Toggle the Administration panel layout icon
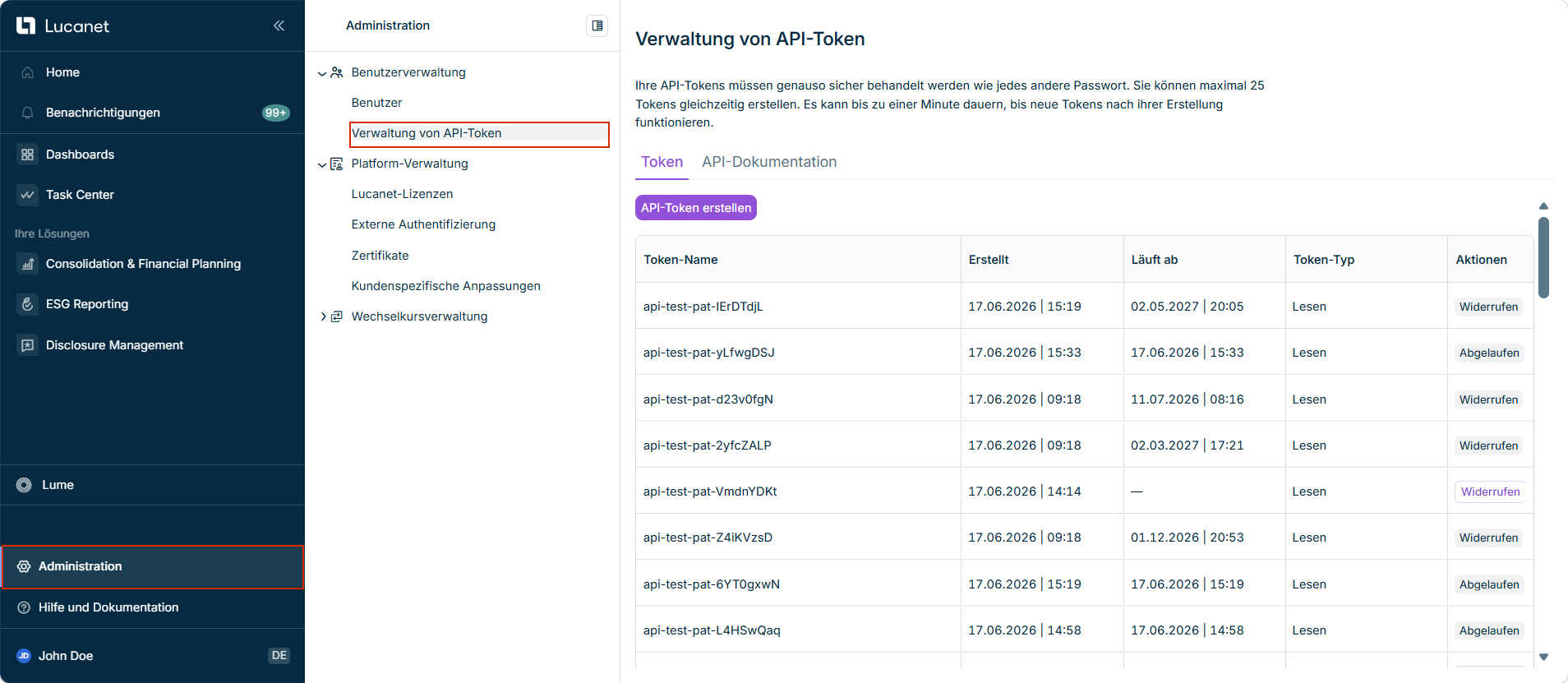Image resolution: width=1568 pixels, height=683 pixels. click(597, 25)
